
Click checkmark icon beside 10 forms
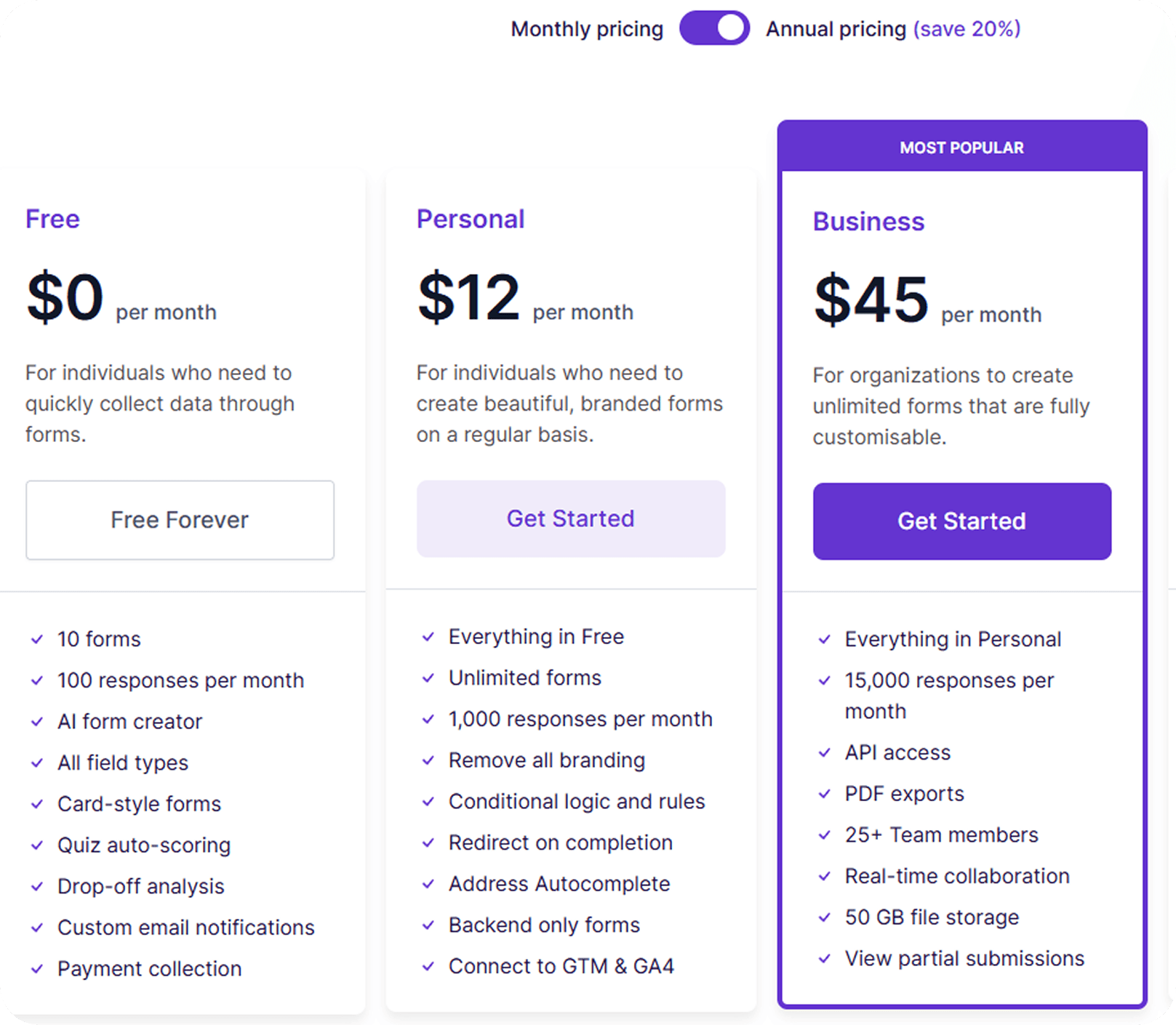[x=37, y=640]
